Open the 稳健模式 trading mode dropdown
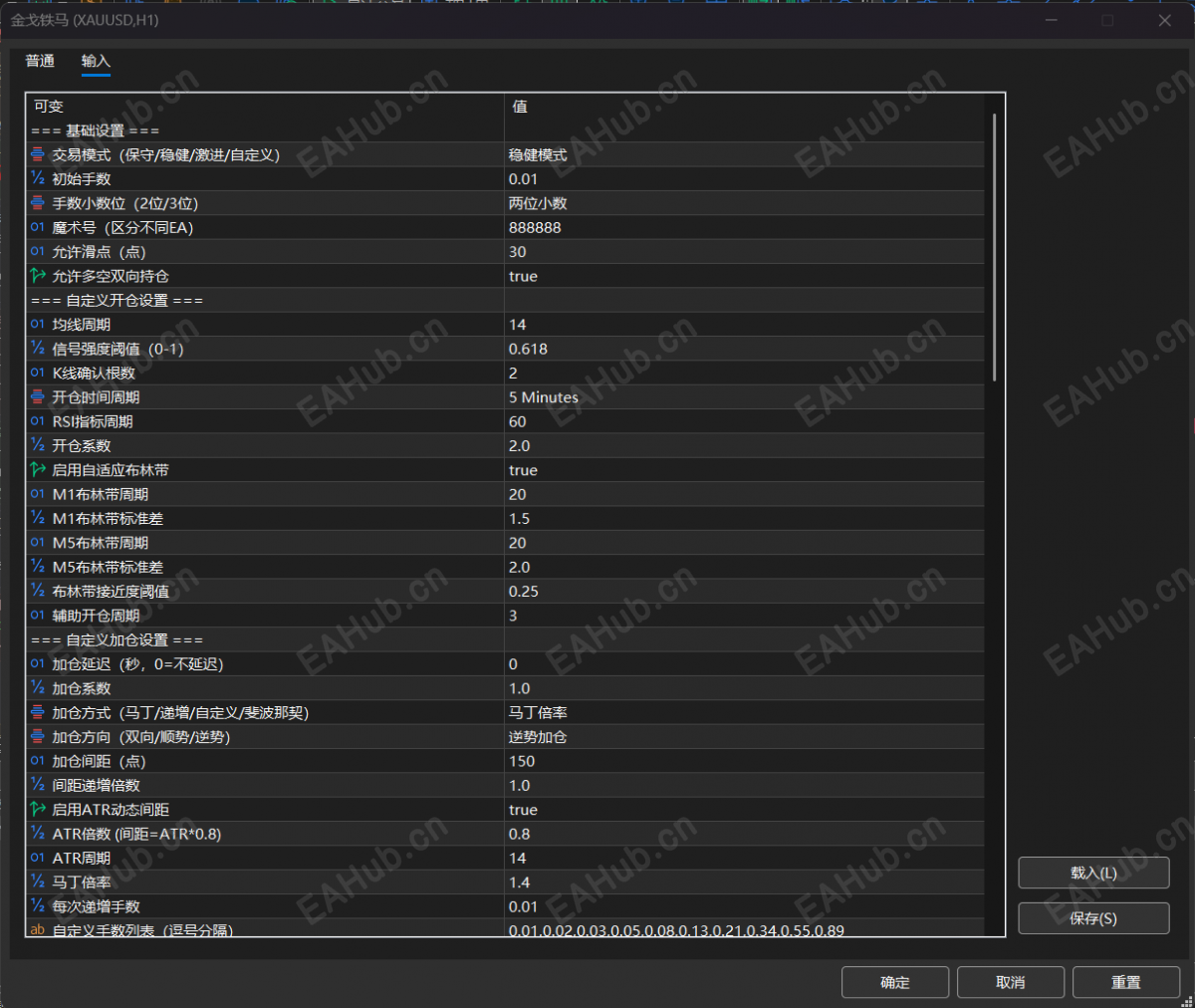 (x=744, y=154)
